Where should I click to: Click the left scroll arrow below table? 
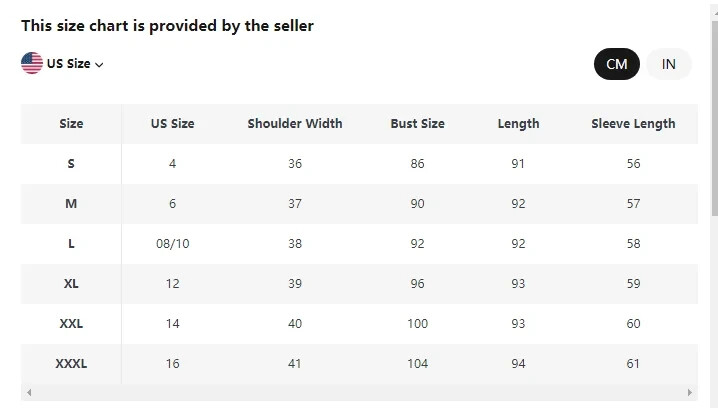point(29,392)
